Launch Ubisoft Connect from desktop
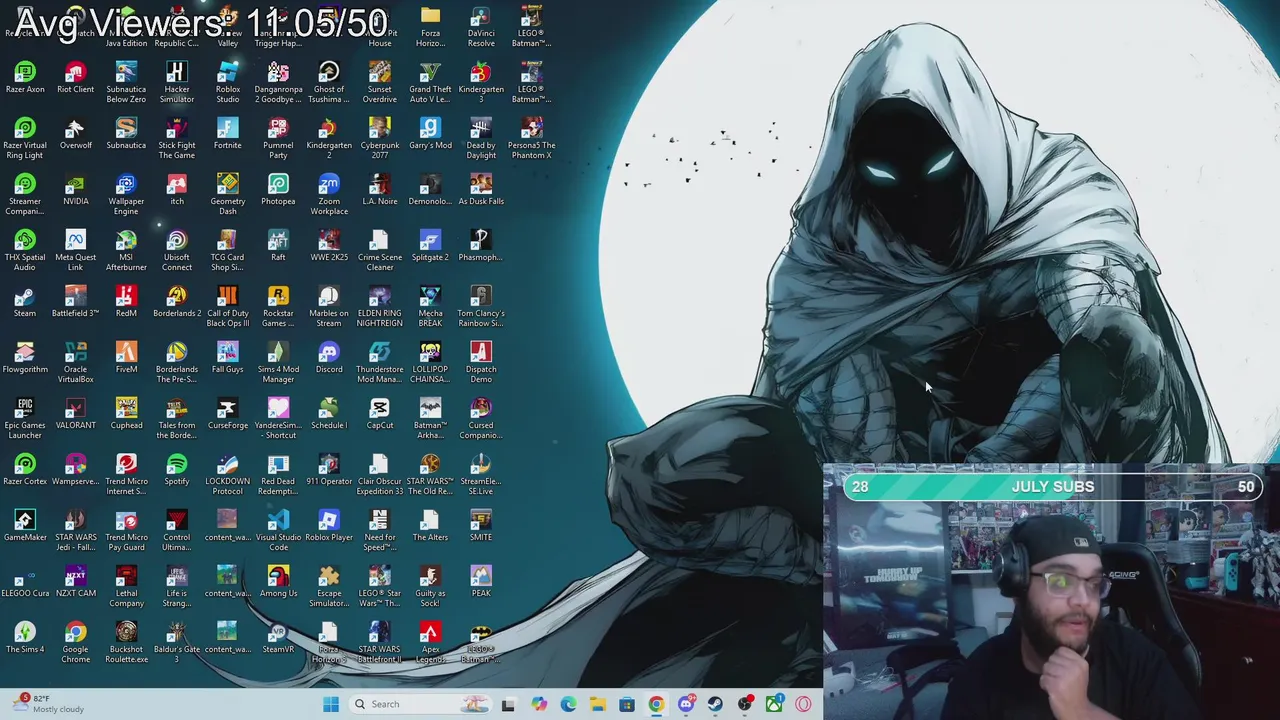This screenshot has height=720, width=1280. (177, 251)
